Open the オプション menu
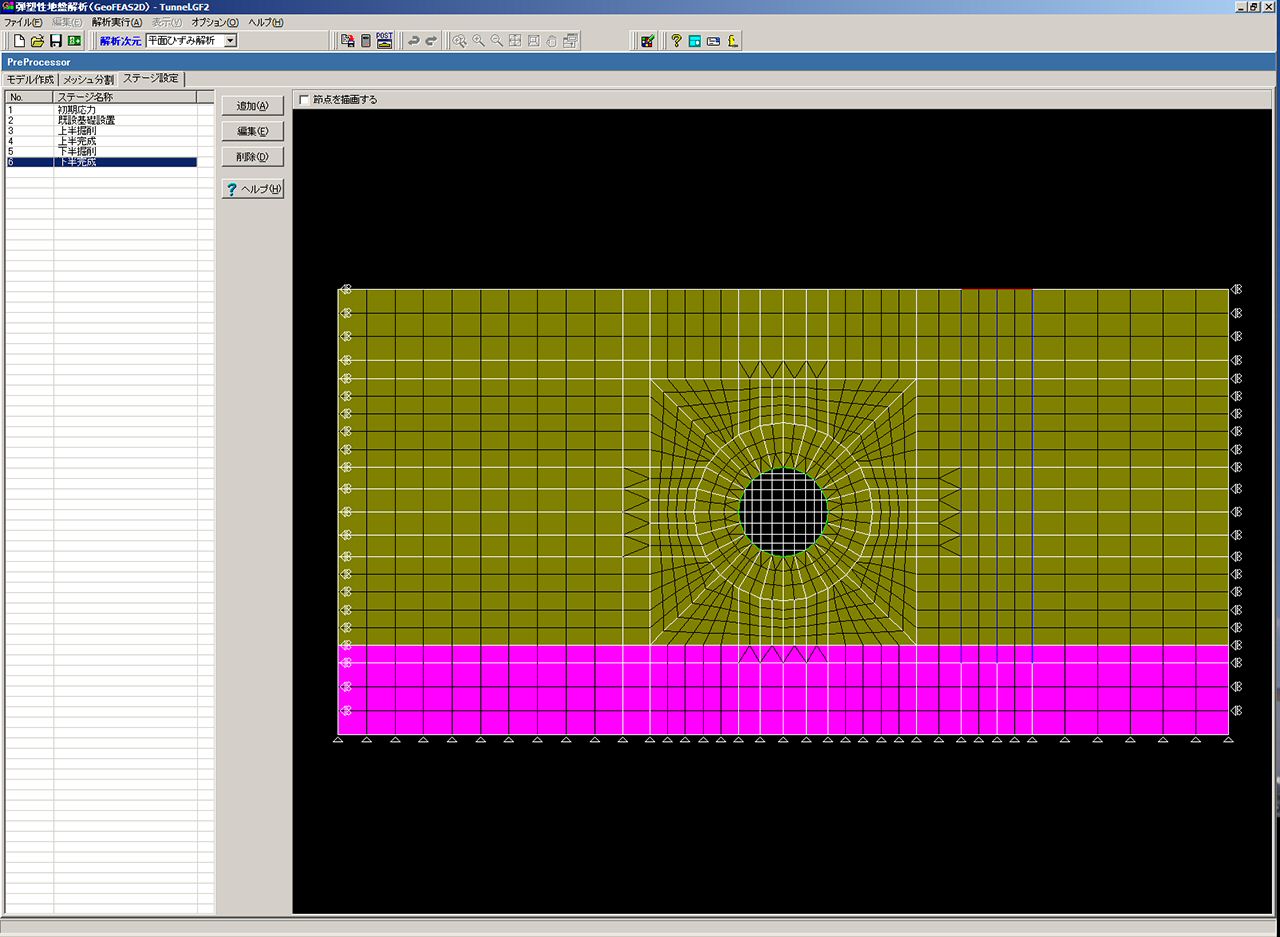This screenshot has width=1280, height=937. click(x=215, y=22)
